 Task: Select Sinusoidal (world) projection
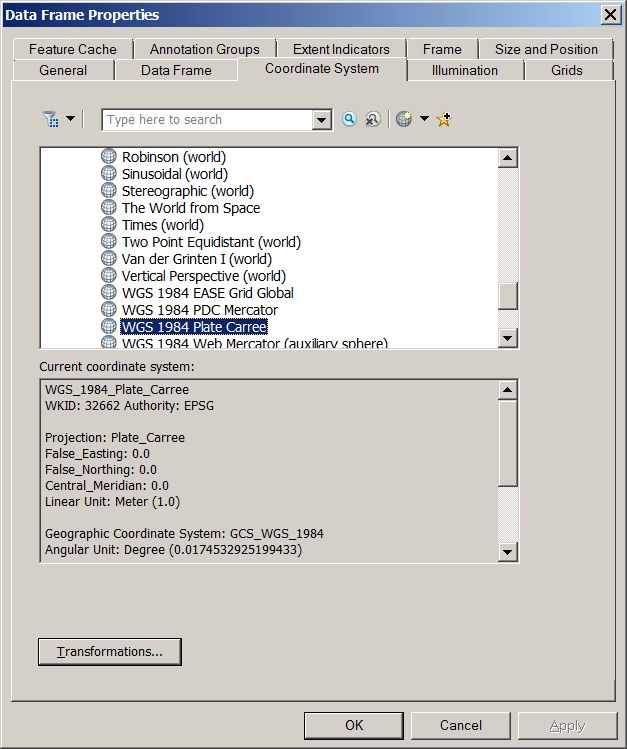point(175,174)
